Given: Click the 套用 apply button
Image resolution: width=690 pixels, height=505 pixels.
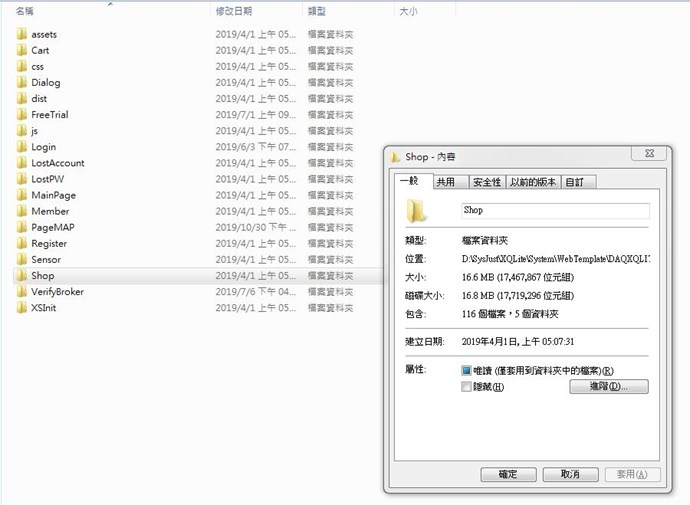Looking at the screenshot, I should tap(632, 474).
